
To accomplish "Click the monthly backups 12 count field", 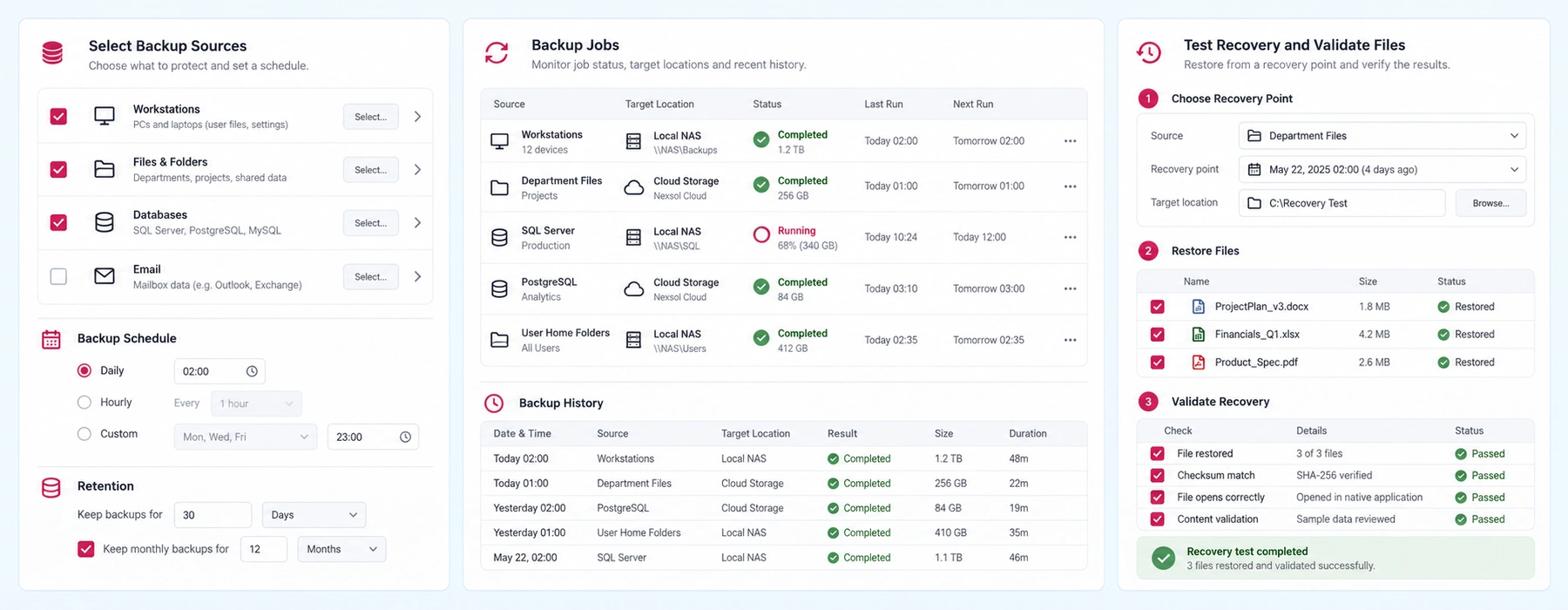I will (264, 549).
